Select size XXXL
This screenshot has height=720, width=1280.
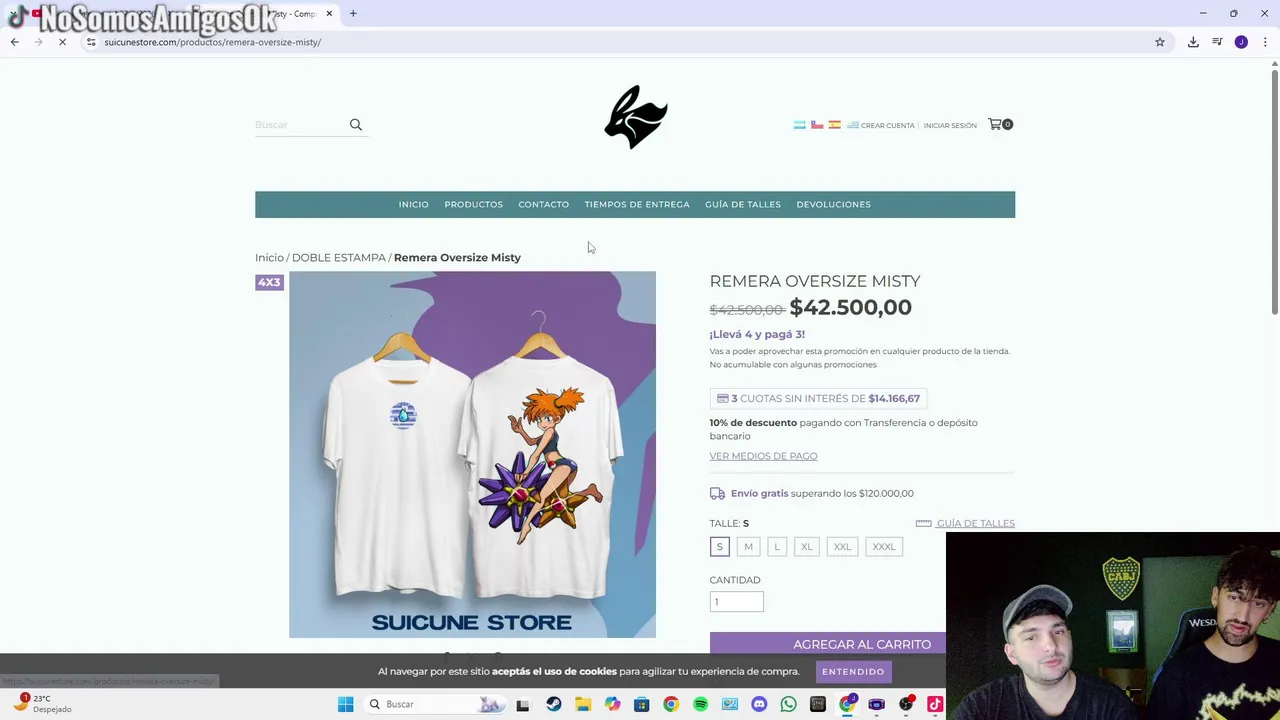[x=884, y=547]
